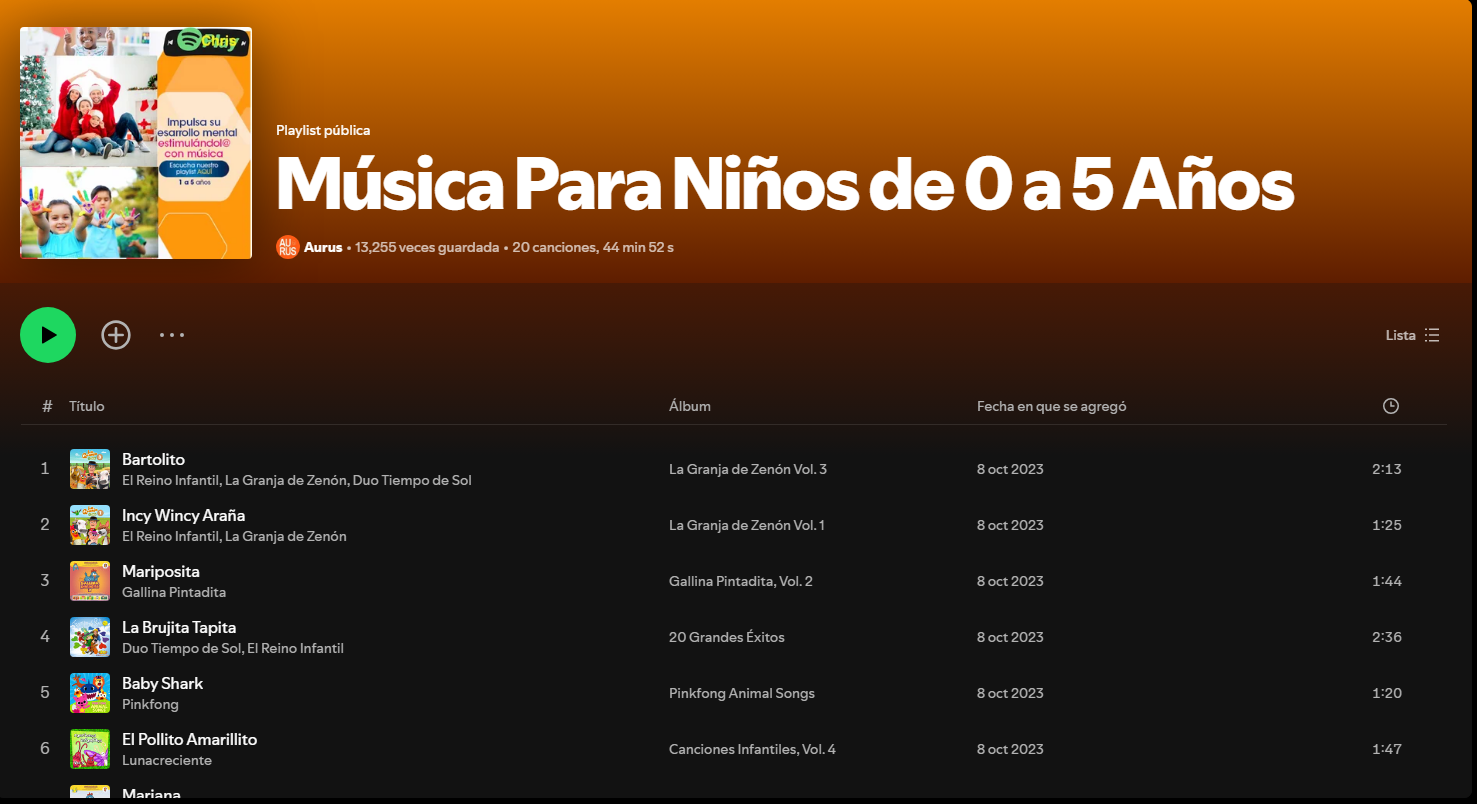The image size is (1477, 804).
Task: Open the Lunacreciente artist link
Action: (167, 760)
